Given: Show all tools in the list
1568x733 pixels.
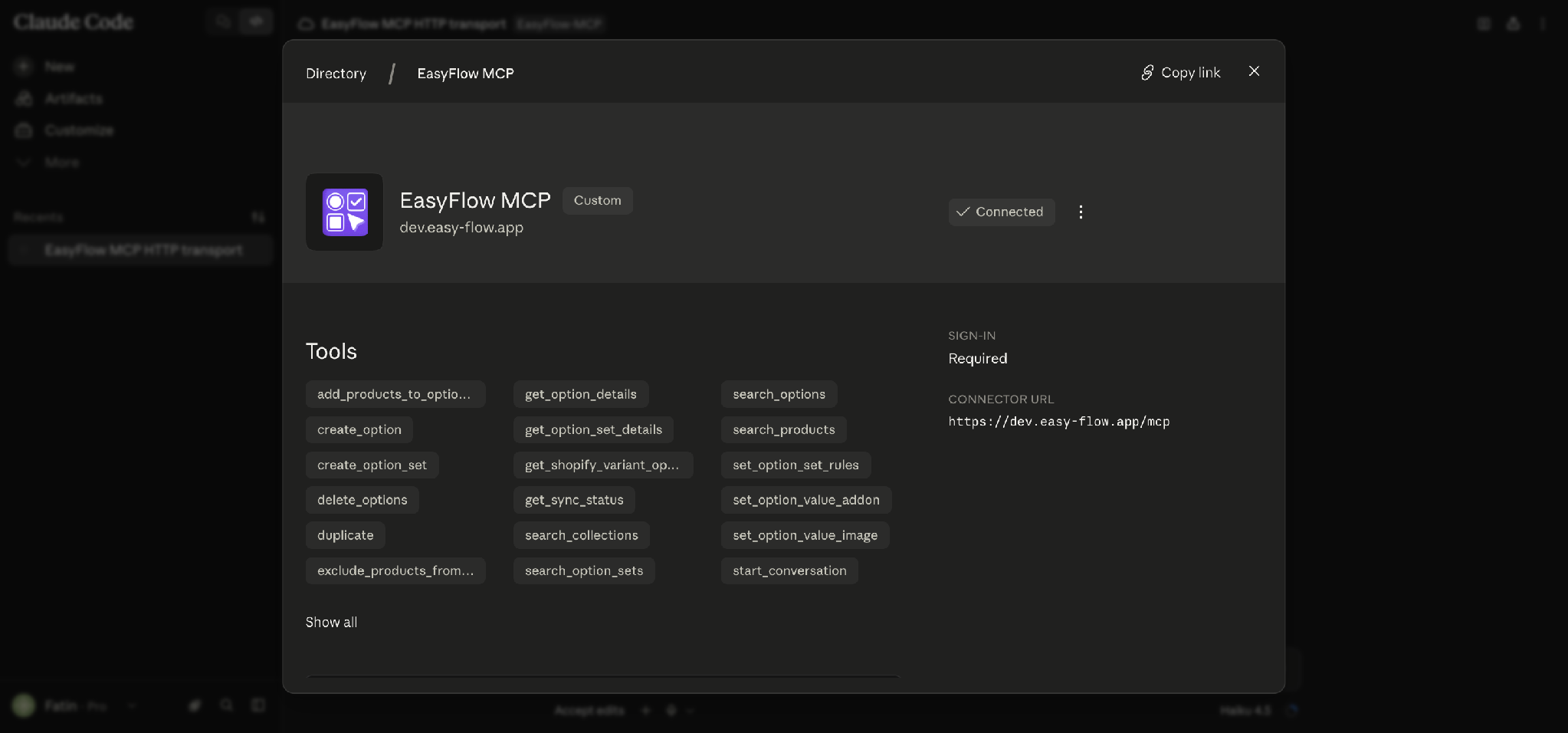Looking at the screenshot, I should tap(331, 623).
